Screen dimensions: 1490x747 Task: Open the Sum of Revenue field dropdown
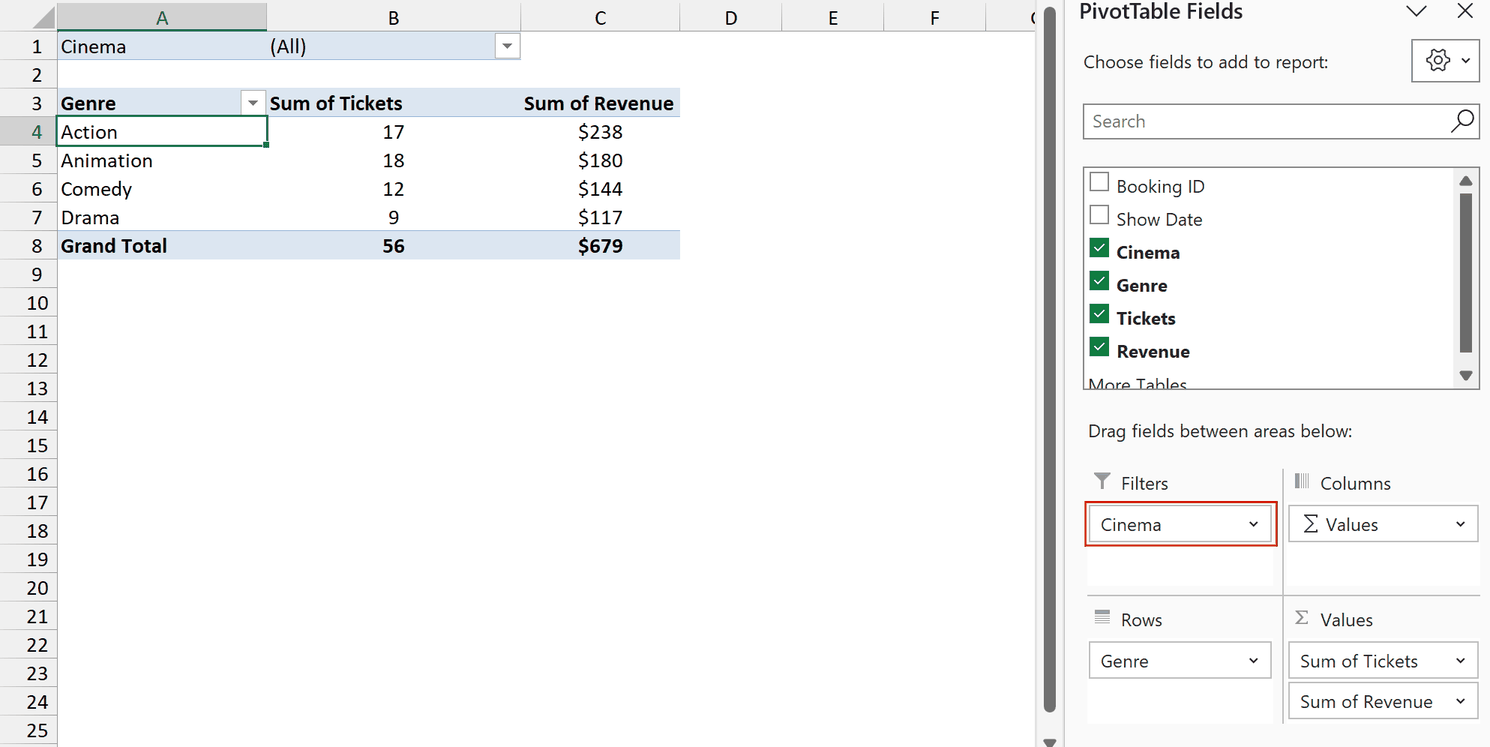pyautogui.click(x=1460, y=702)
